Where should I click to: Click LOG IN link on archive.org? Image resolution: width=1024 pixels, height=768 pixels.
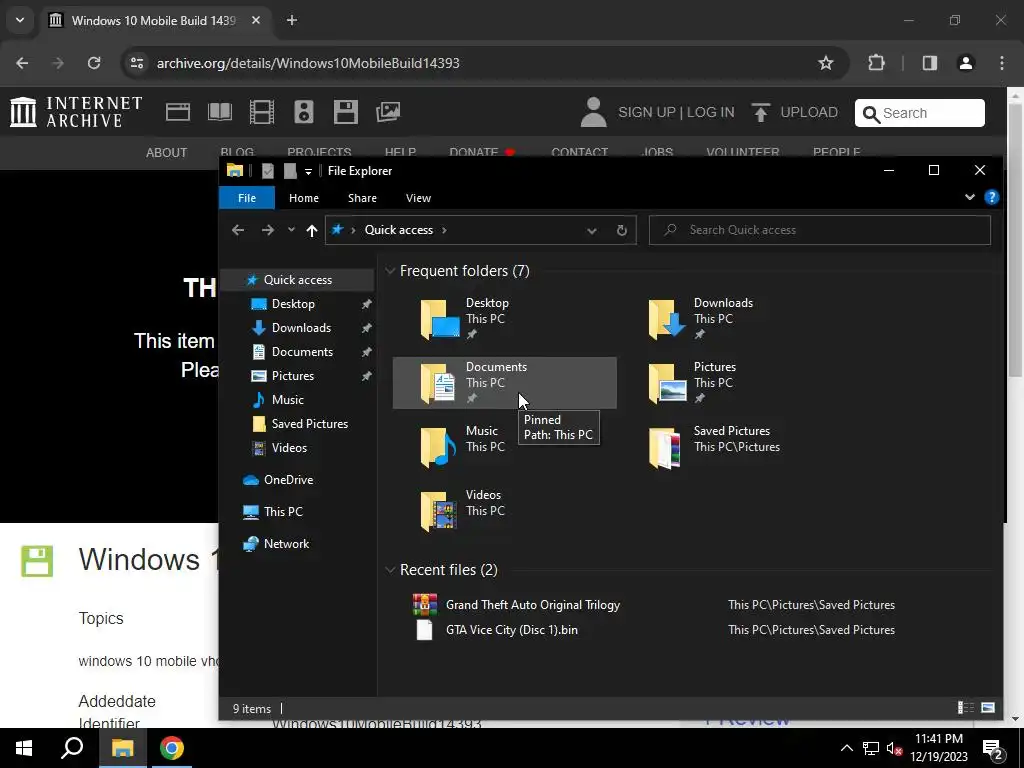tap(711, 112)
